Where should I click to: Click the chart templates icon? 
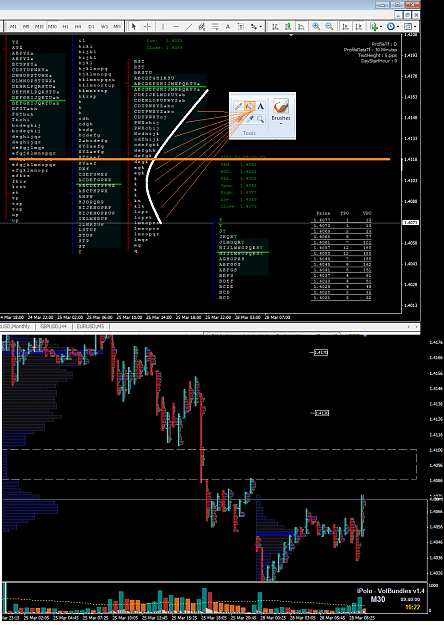408,26
